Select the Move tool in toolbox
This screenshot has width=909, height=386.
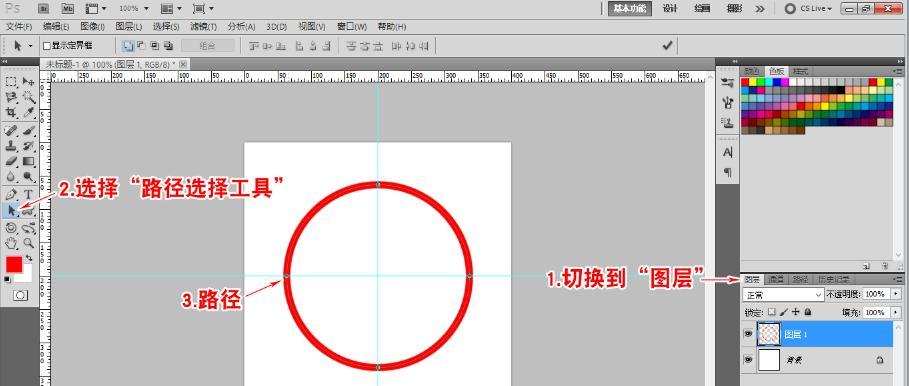[28, 82]
